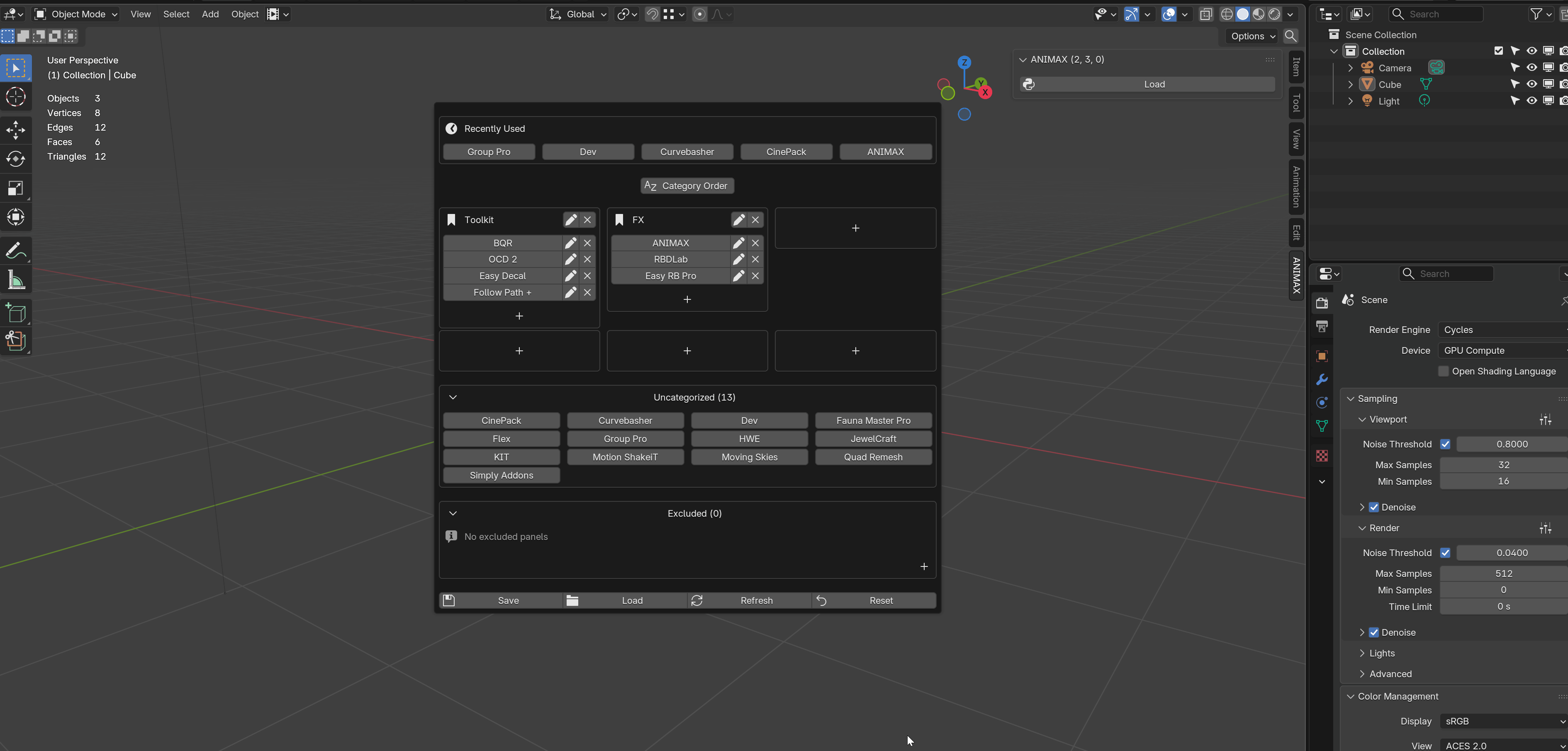Collapse the Uncategorized section
The image size is (1568, 751).
(453, 397)
